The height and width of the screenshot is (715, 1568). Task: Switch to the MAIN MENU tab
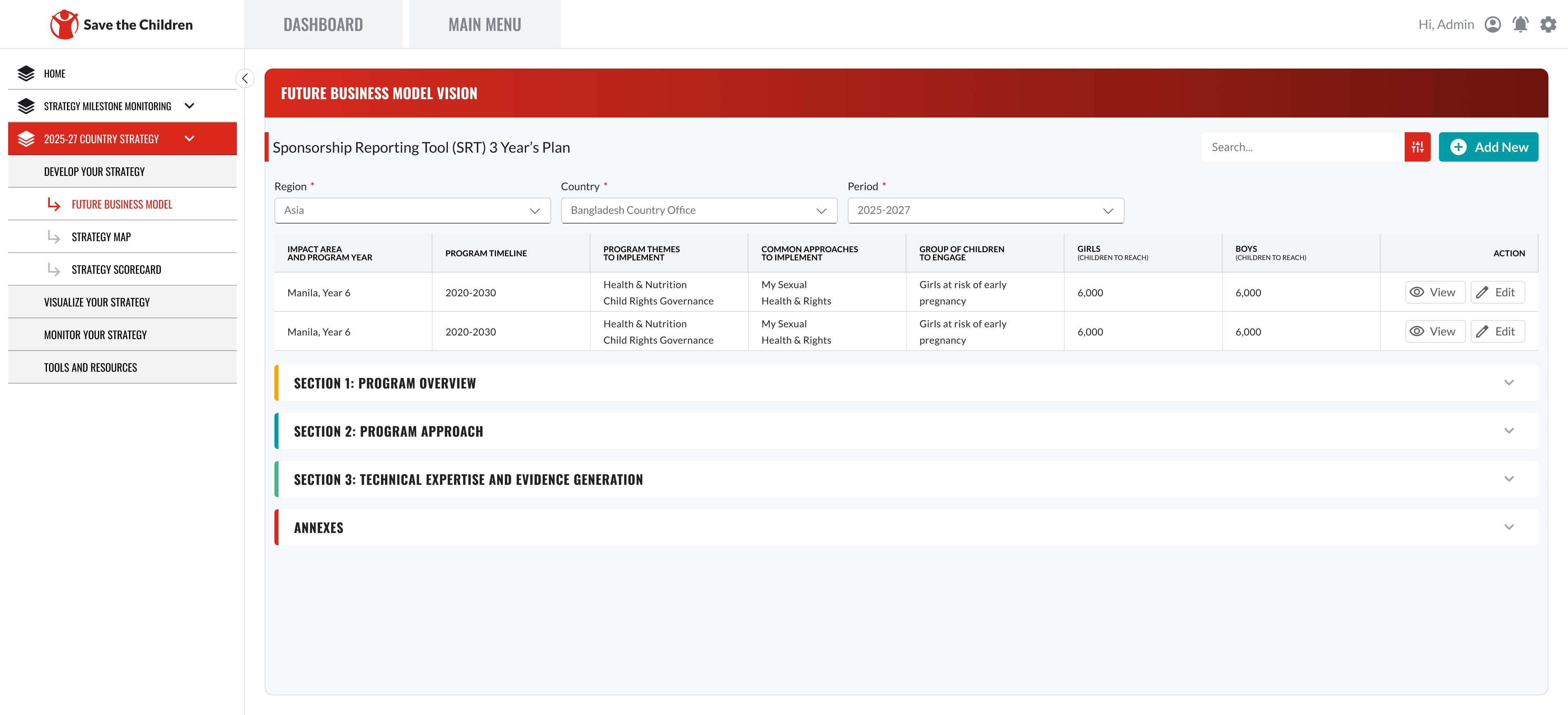point(485,24)
